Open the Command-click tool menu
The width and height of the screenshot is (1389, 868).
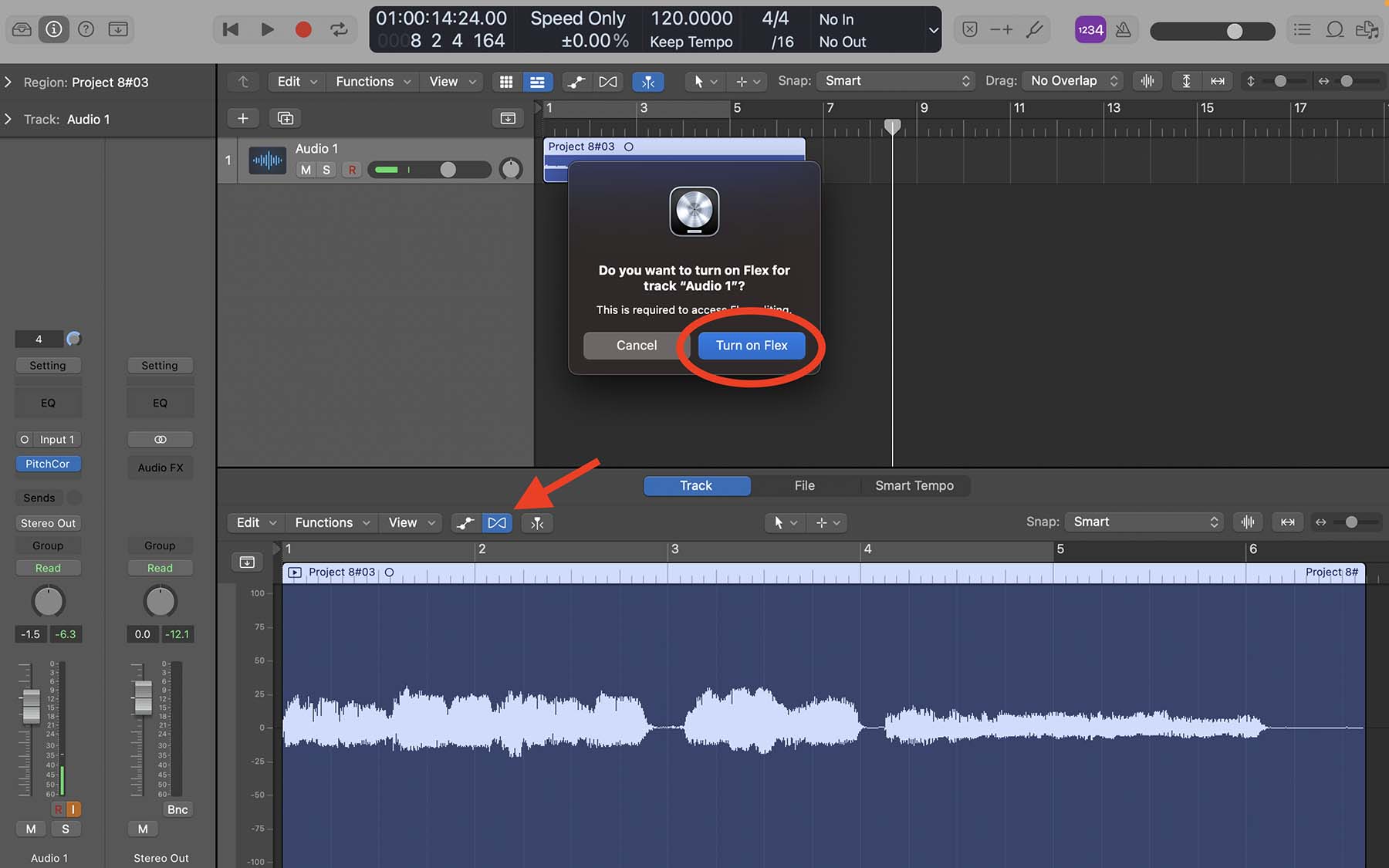(748, 81)
